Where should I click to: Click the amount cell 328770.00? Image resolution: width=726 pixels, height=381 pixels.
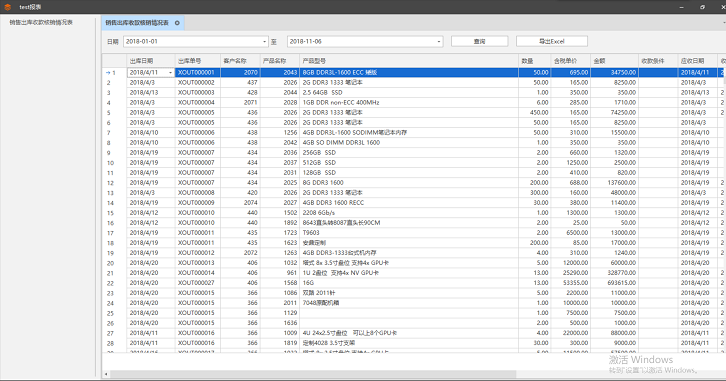614,273
